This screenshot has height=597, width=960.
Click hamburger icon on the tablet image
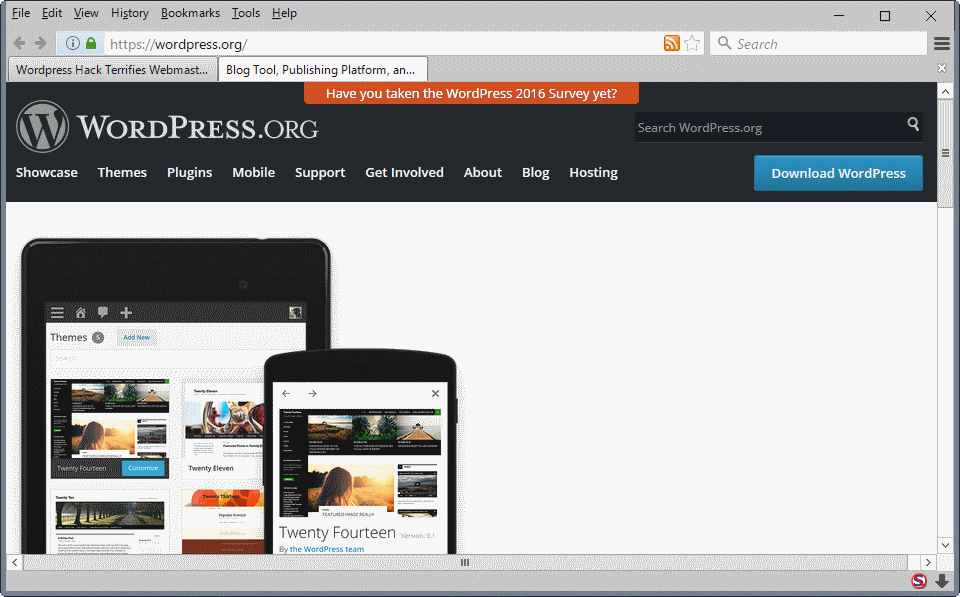click(58, 313)
